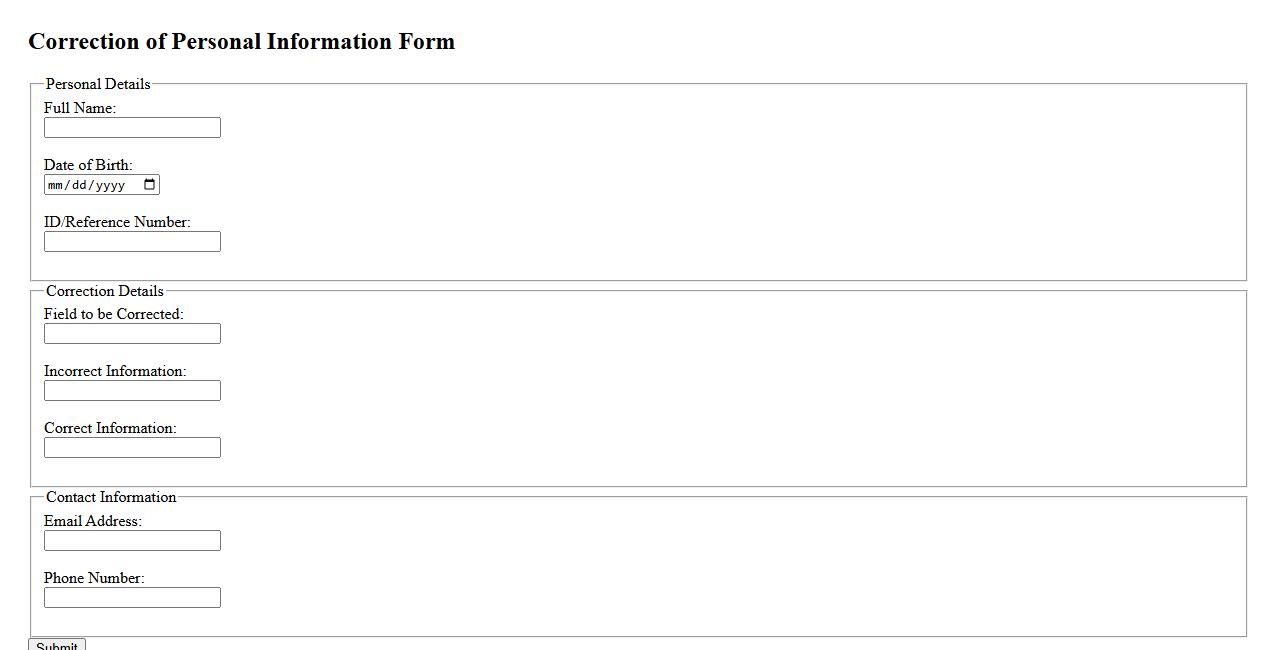Focus the Incorrect Information text box
This screenshot has width=1278, height=650.
(x=132, y=391)
